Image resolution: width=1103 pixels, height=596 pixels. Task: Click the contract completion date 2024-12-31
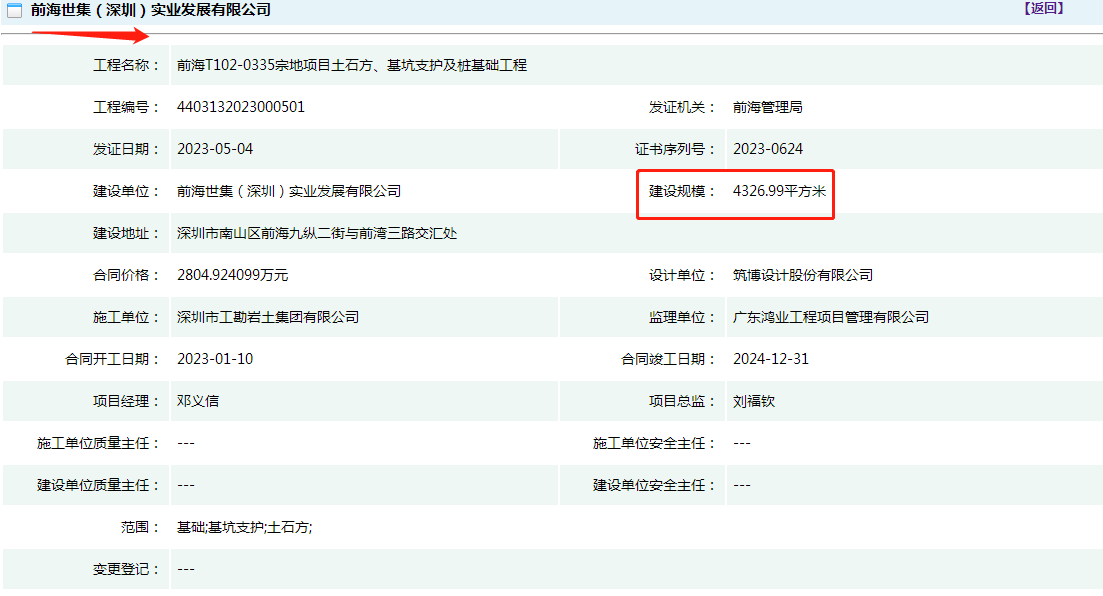click(771, 359)
